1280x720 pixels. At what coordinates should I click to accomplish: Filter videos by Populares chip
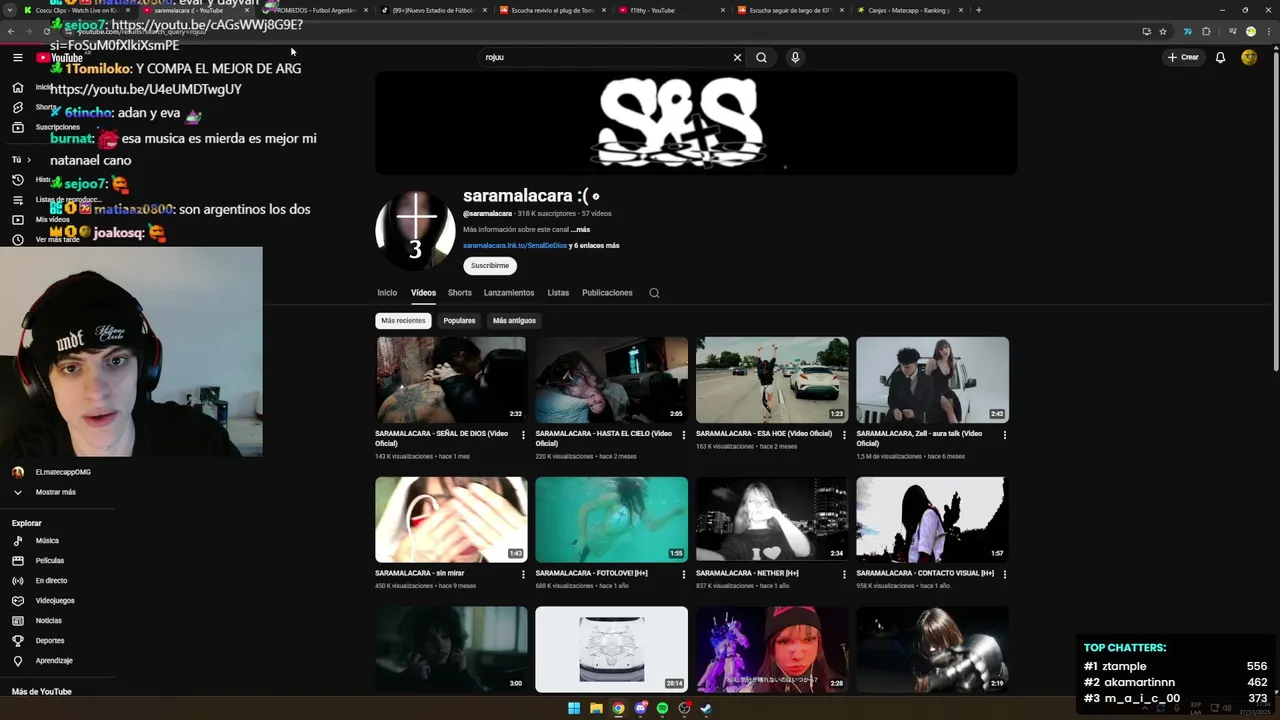[459, 321]
